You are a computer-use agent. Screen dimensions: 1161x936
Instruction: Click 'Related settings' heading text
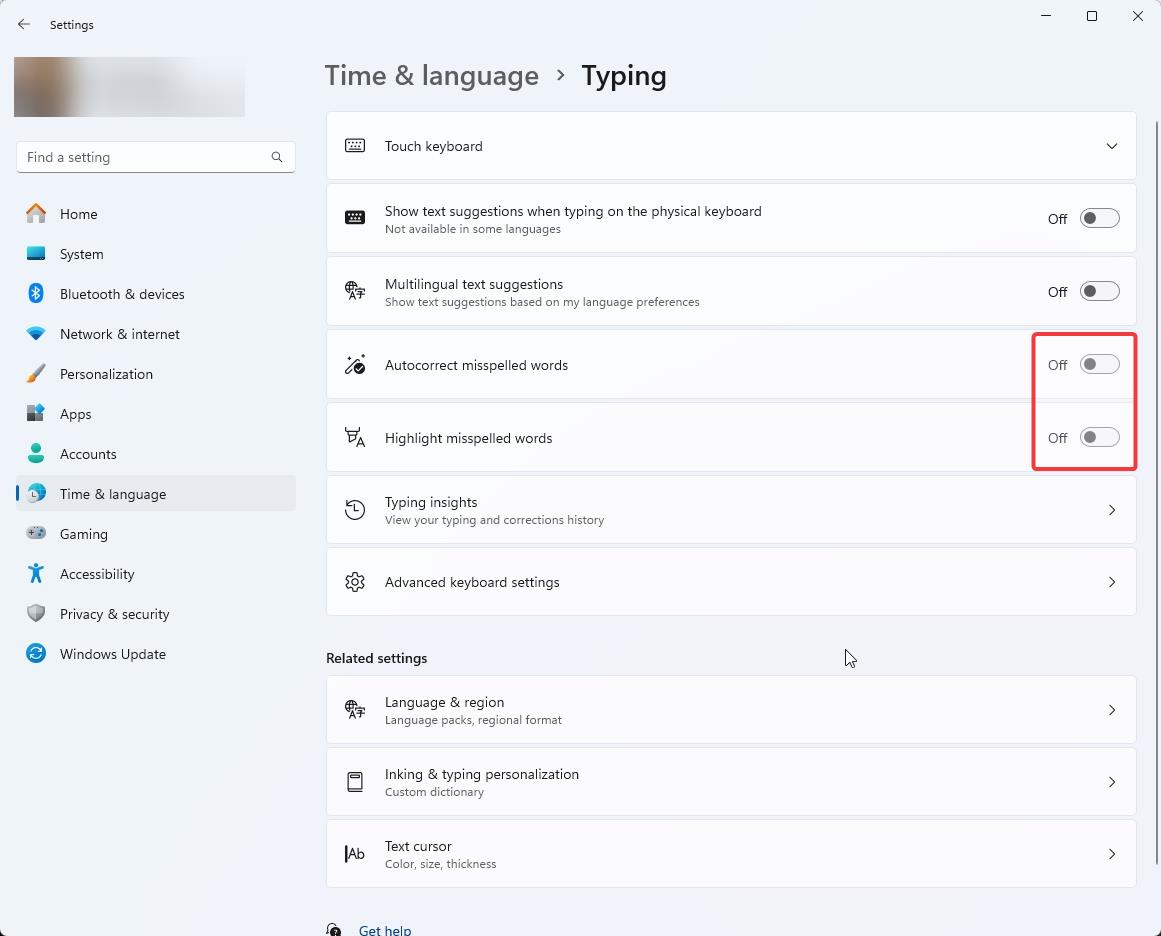click(376, 658)
